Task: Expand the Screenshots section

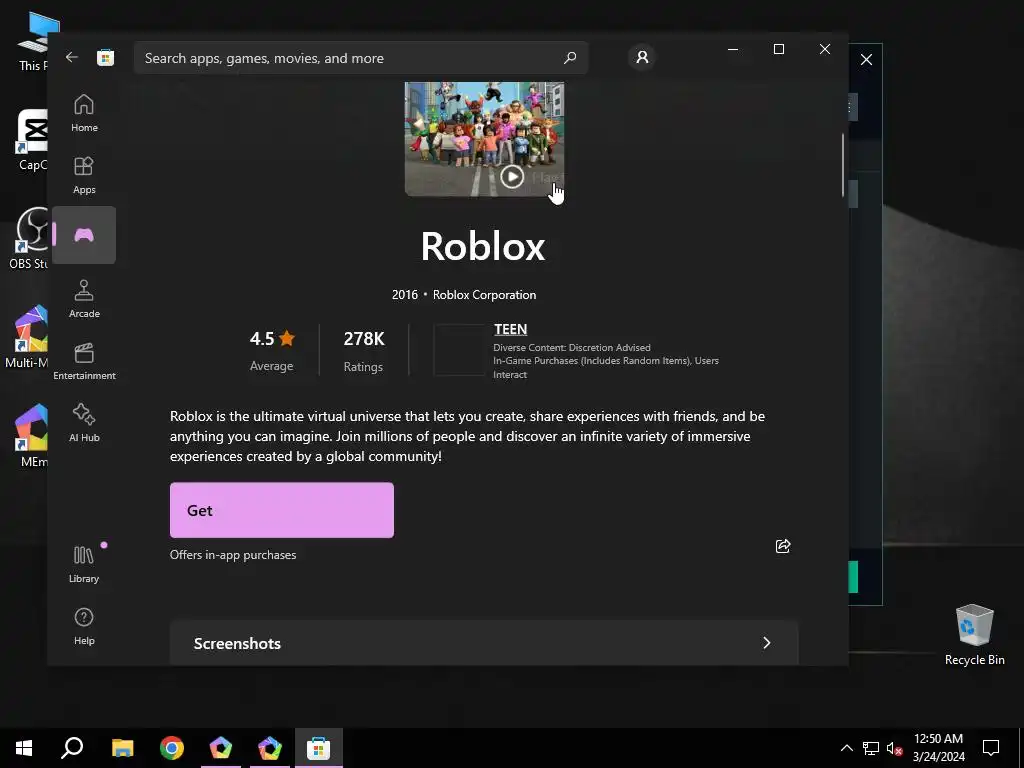Action: tap(484, 643)
